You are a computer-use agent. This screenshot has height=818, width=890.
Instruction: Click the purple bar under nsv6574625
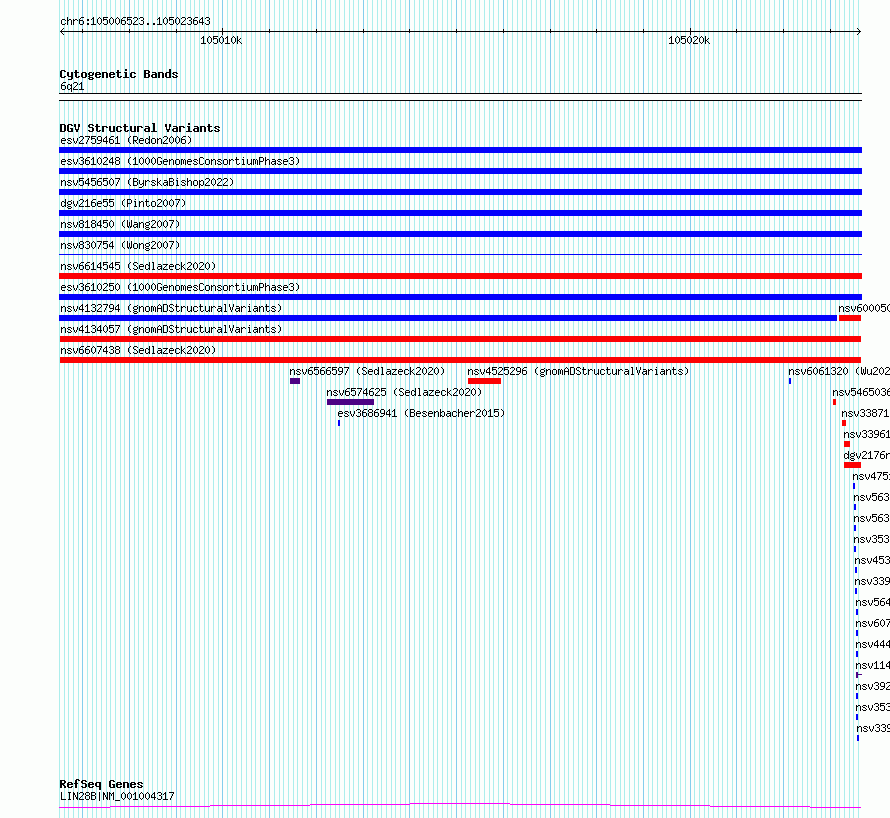(350, 402)
